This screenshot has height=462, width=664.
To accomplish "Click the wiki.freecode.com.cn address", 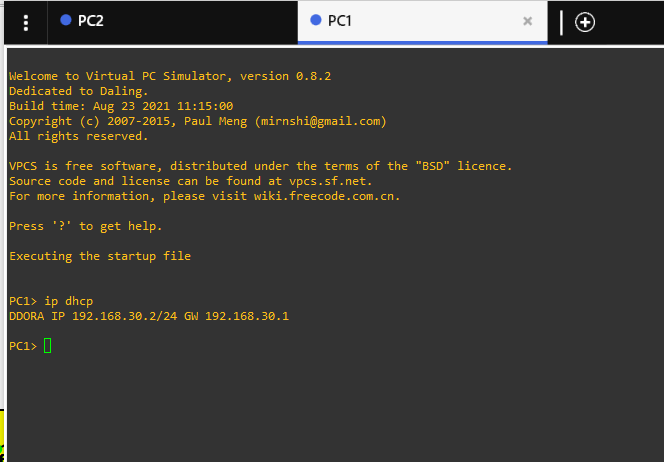I will [x=326, y=196].
